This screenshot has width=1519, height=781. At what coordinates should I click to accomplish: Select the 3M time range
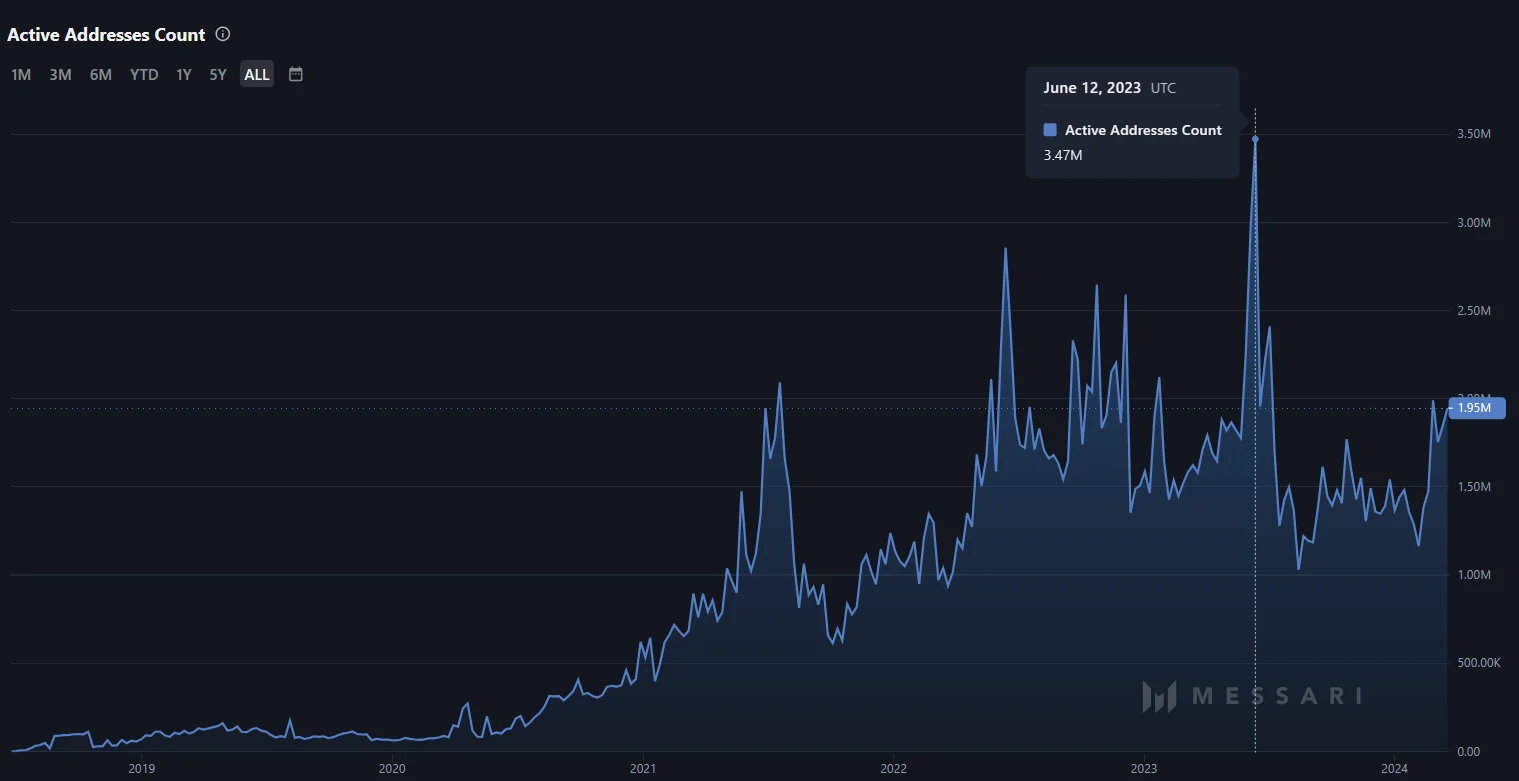click(60, 74)
